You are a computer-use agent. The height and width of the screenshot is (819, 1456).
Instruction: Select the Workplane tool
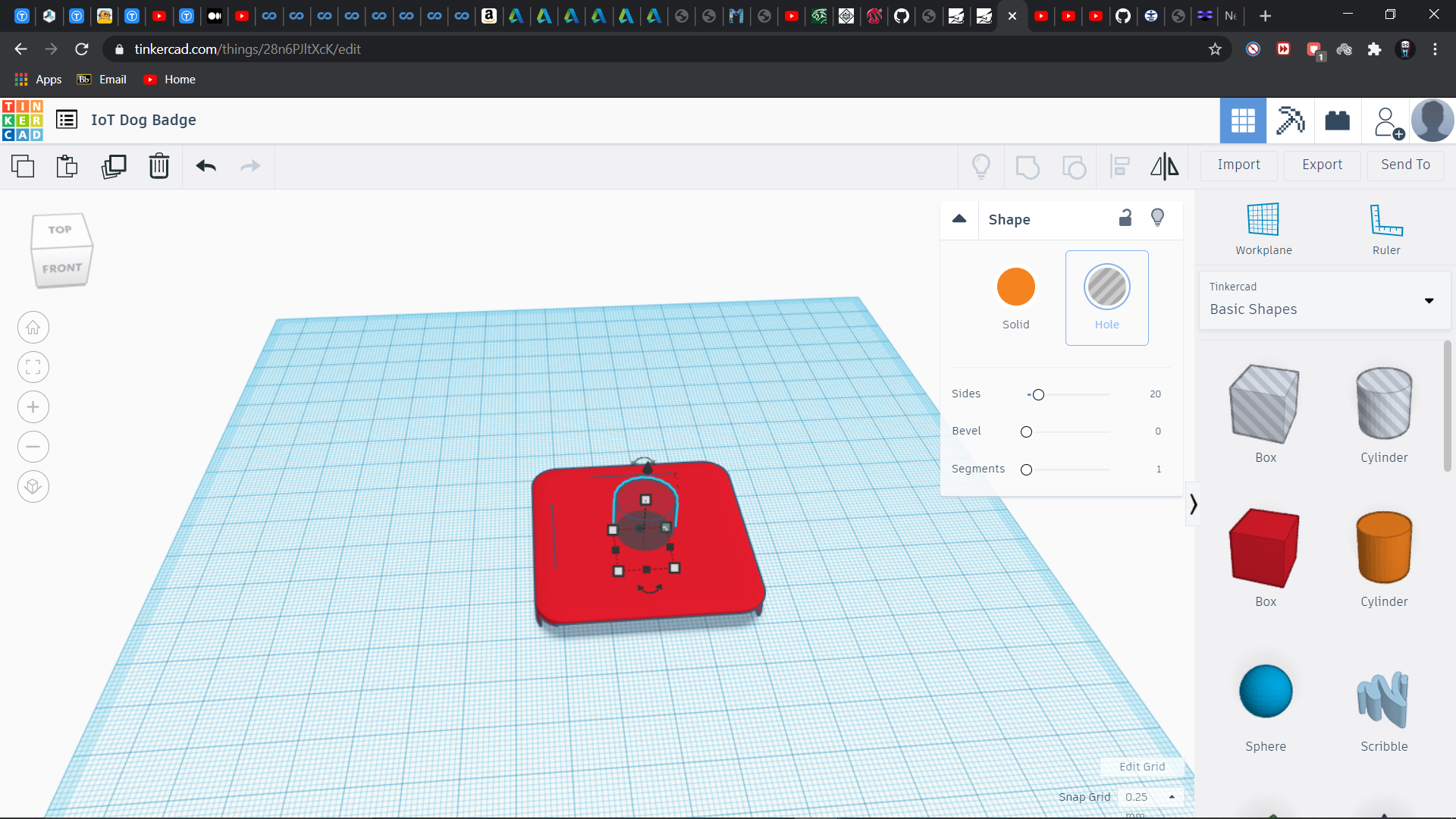tap(1263, 229)
